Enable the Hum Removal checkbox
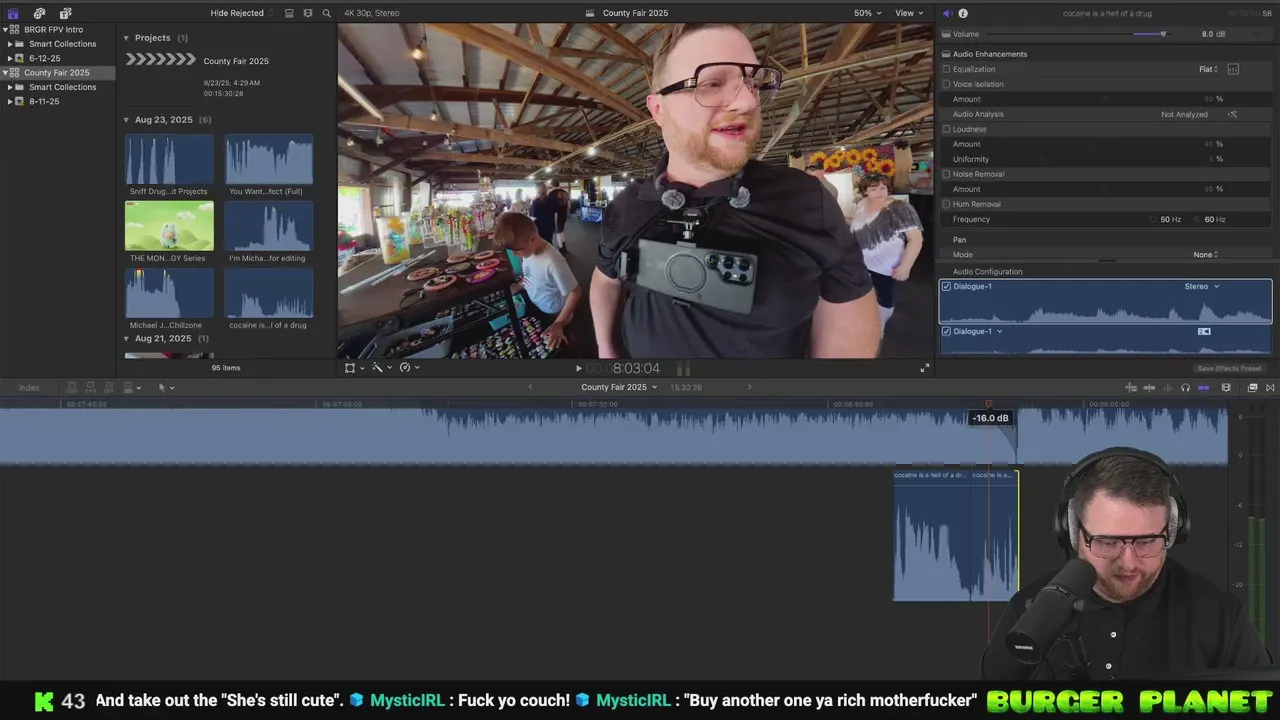Image resolution: width=1280 pixels, height=720 pixels. [946, 204]
